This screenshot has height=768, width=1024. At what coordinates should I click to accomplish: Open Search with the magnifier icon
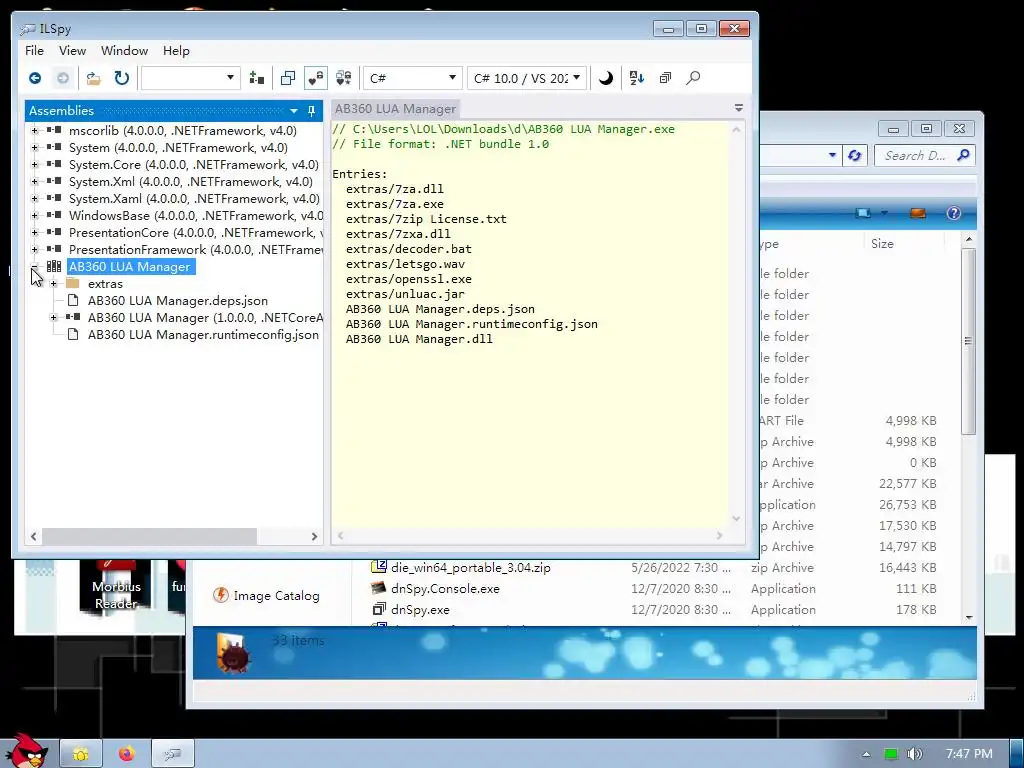click(693, 78)
